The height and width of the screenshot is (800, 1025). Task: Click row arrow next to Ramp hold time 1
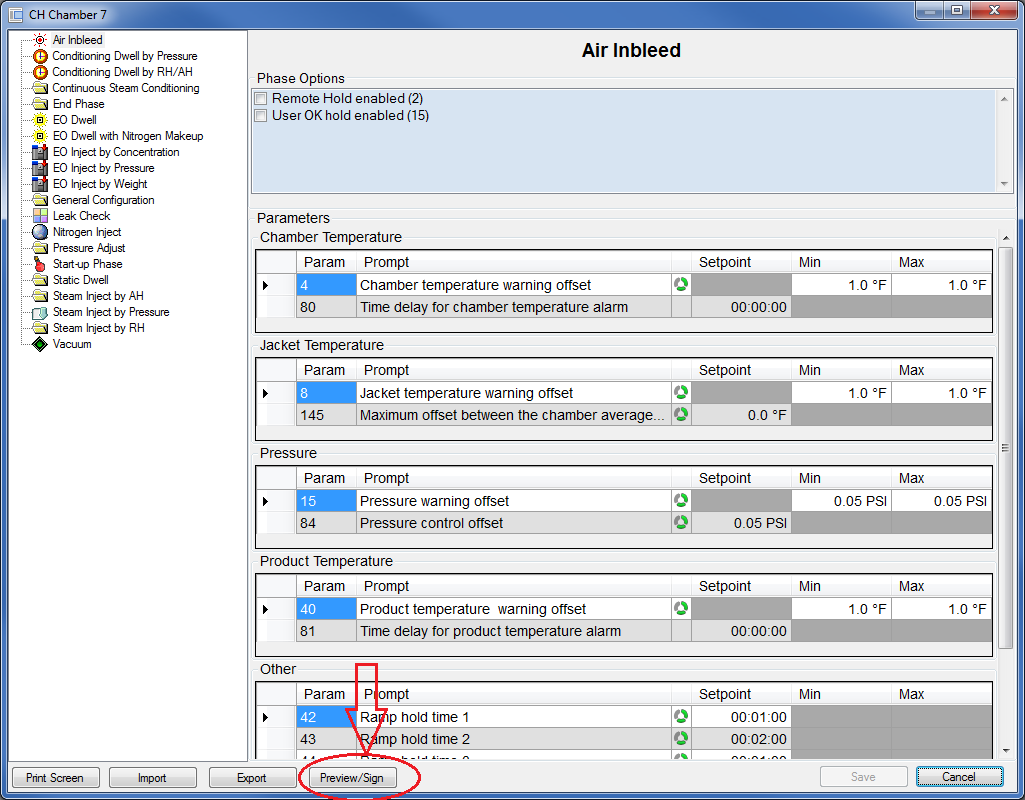pyautogui.click(x=266, y=717)
